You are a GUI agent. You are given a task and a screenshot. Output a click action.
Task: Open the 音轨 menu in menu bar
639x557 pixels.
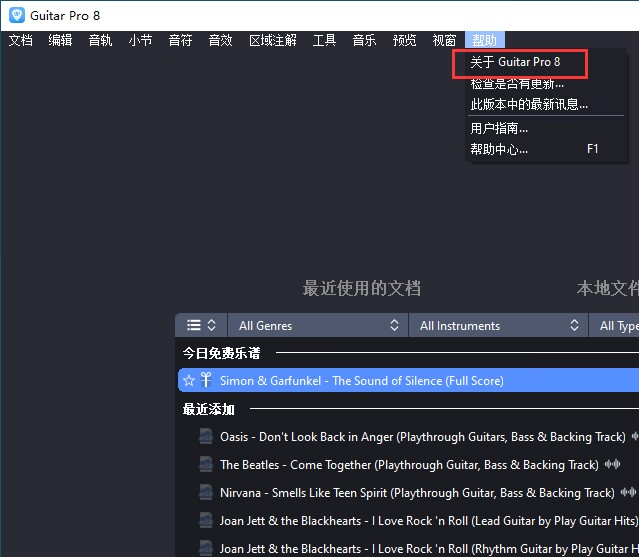click(100, 41)
